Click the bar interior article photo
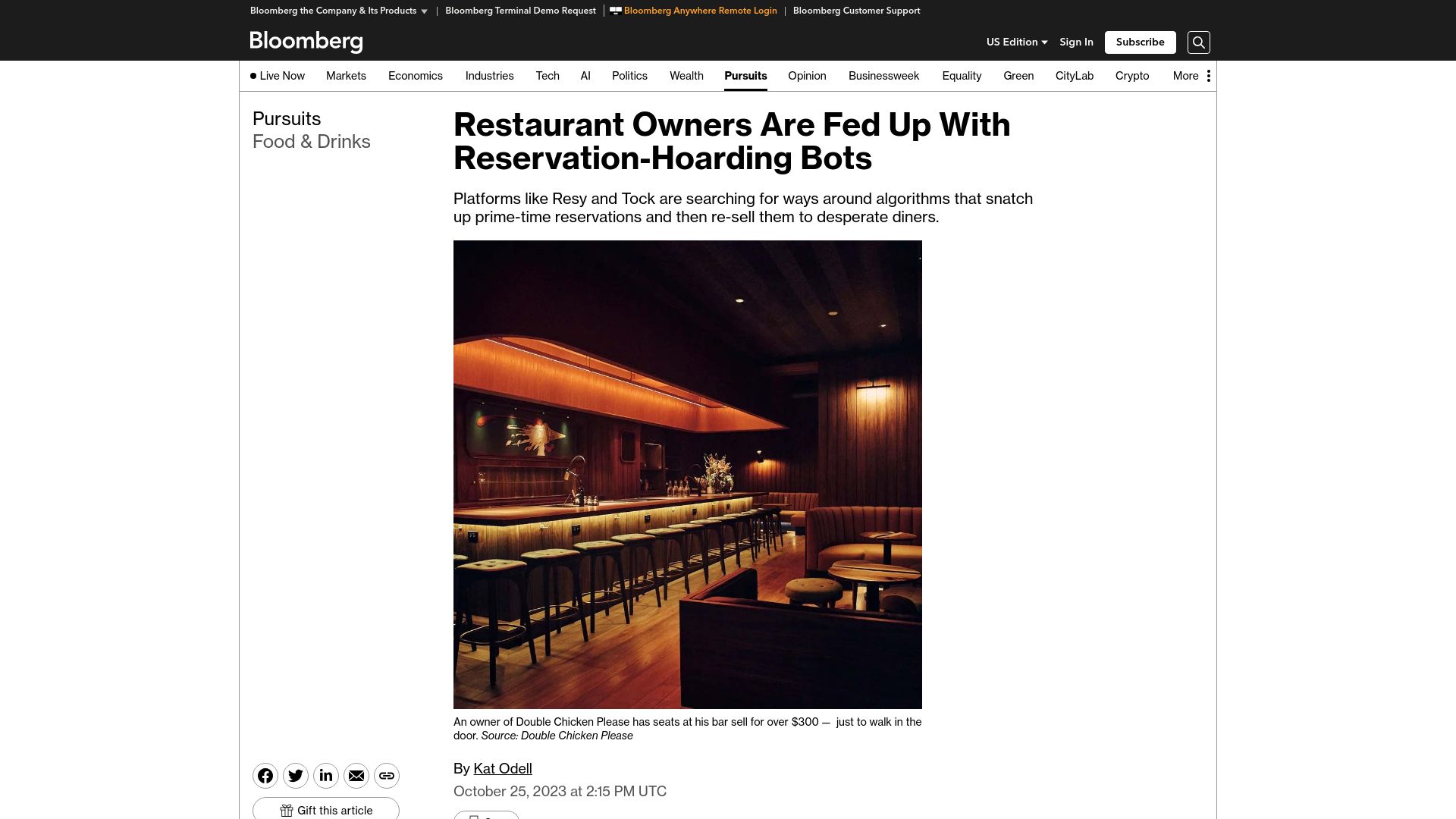1456x819 pixels. (x=688, y=475)
